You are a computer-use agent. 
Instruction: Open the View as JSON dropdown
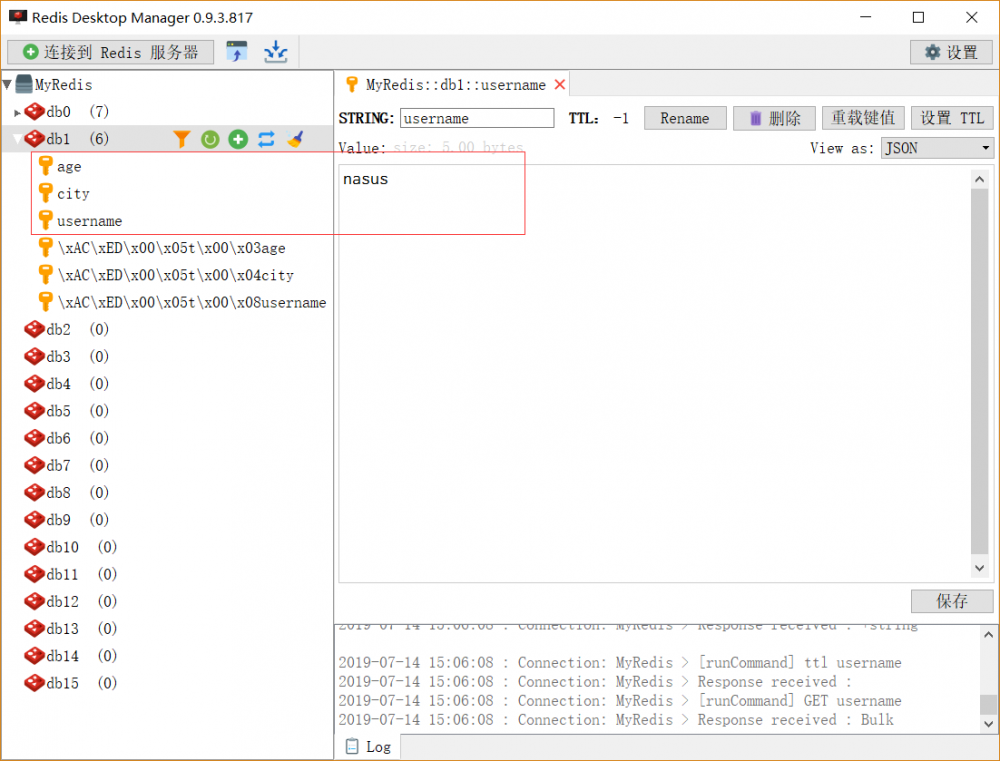[936, 147]
